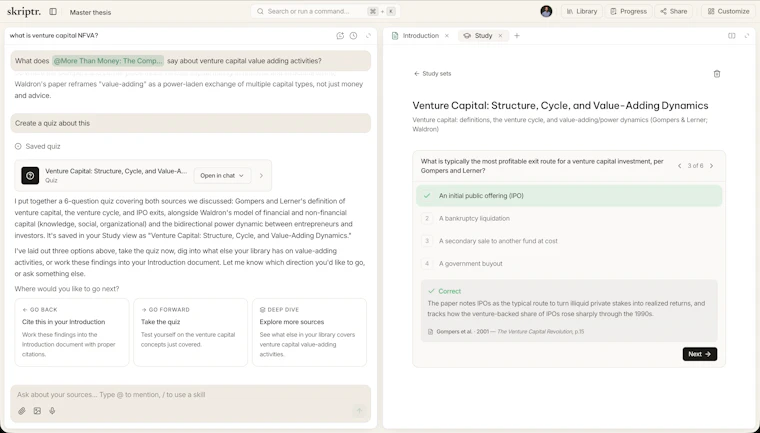Open the Customize settings
The height and width of the screenshot is (433, 760).
coord(728,11)
